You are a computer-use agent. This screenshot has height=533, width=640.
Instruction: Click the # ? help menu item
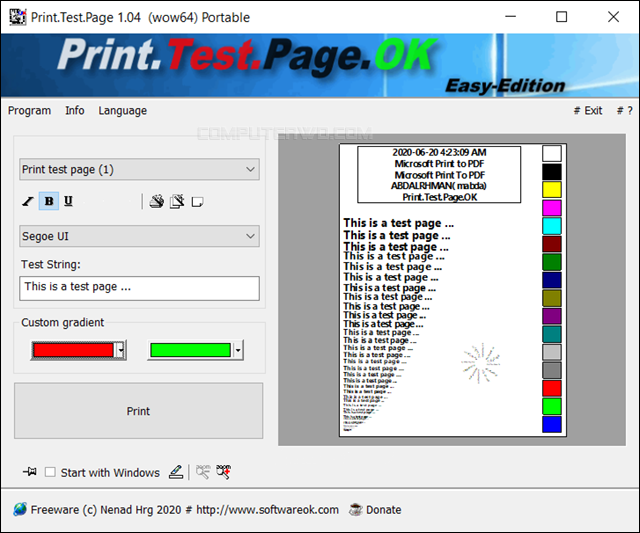click(624, 111)
